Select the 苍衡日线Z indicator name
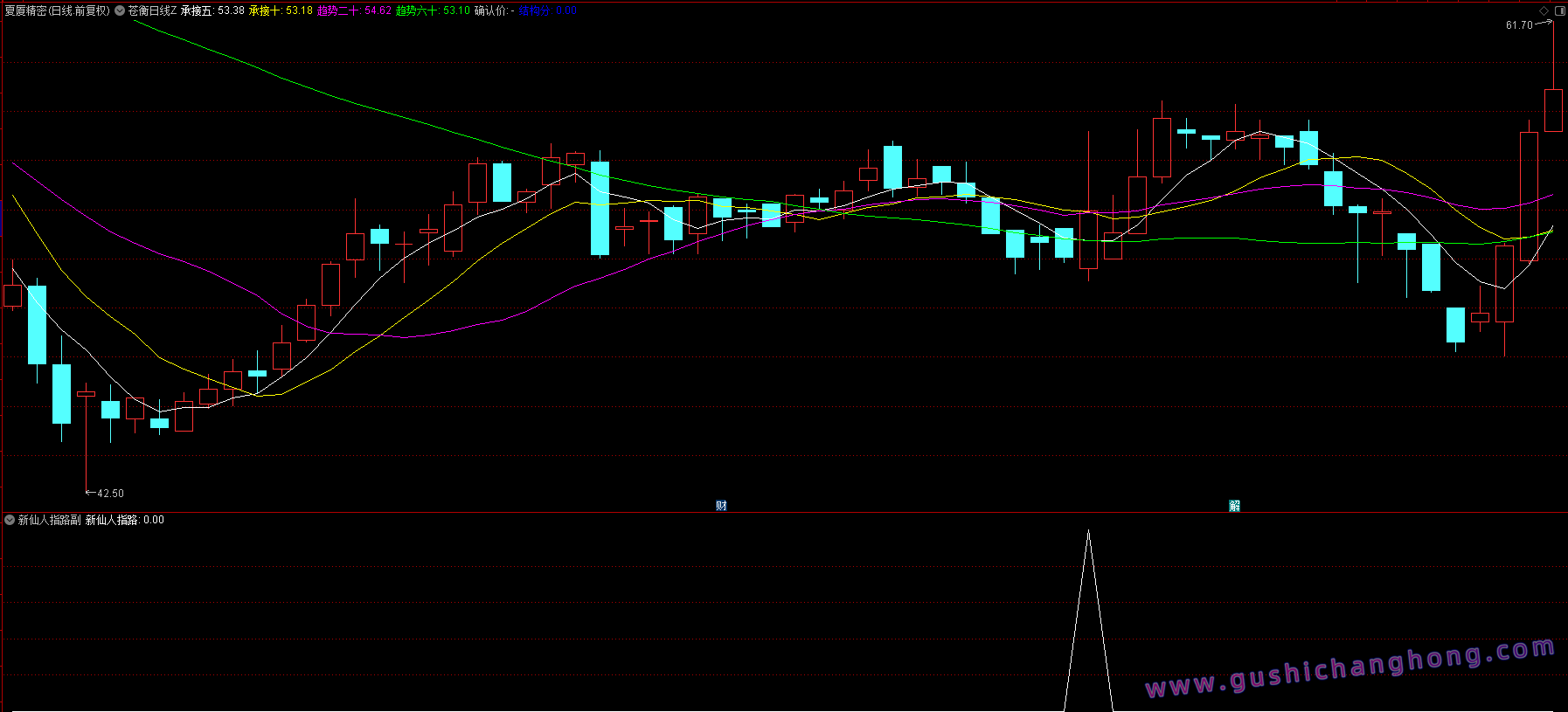Screen dimensions: 1568x712 [x=152, y=10]
